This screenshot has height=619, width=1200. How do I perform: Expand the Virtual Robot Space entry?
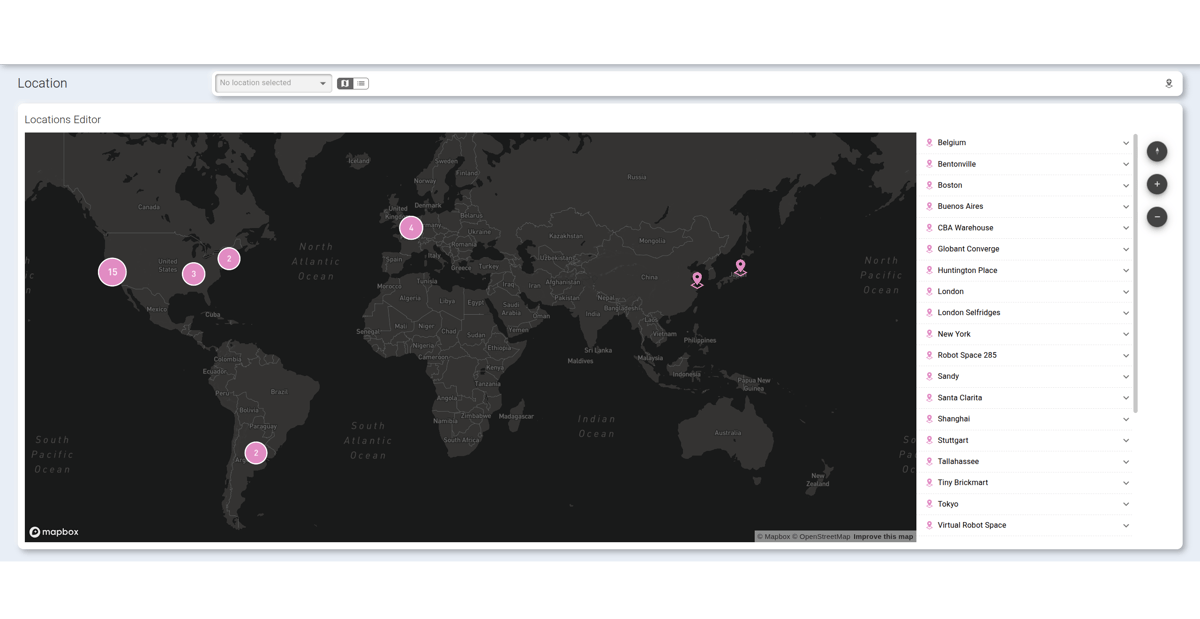click(x=1125, y=524)
